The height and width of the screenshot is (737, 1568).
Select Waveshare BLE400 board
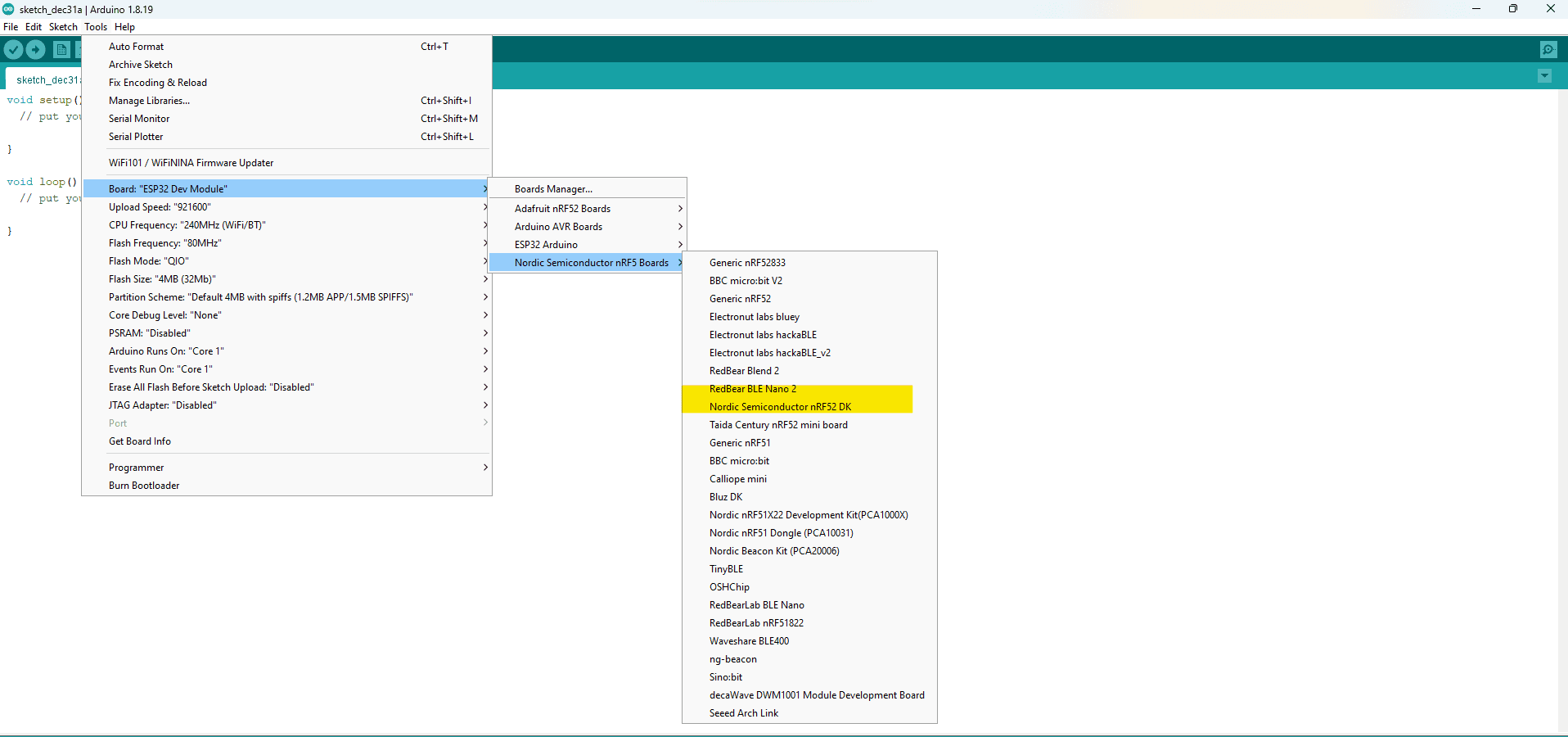tap(809, 641)
